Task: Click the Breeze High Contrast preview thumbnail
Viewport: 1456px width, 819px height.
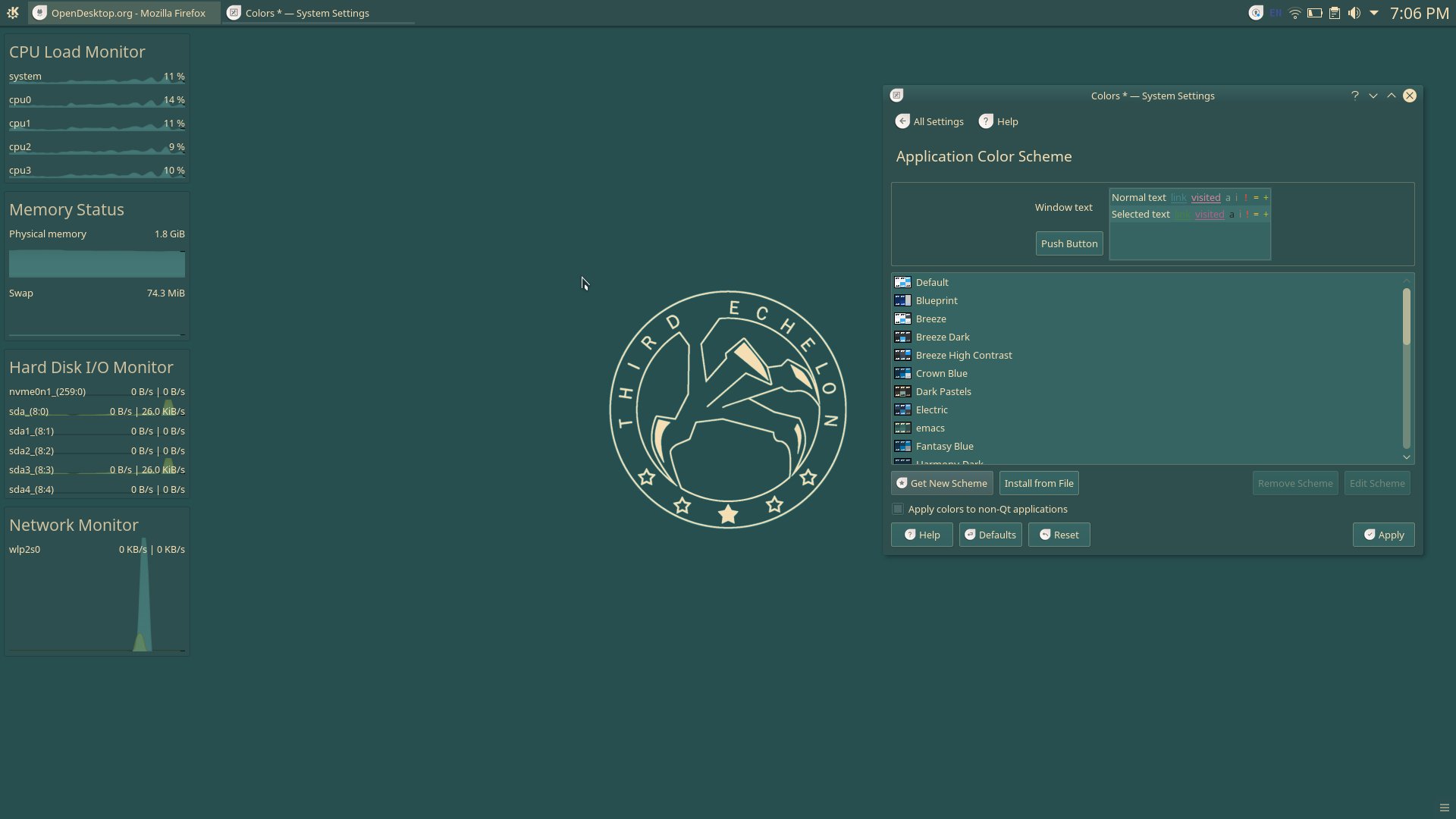Action: click(902, 355)
